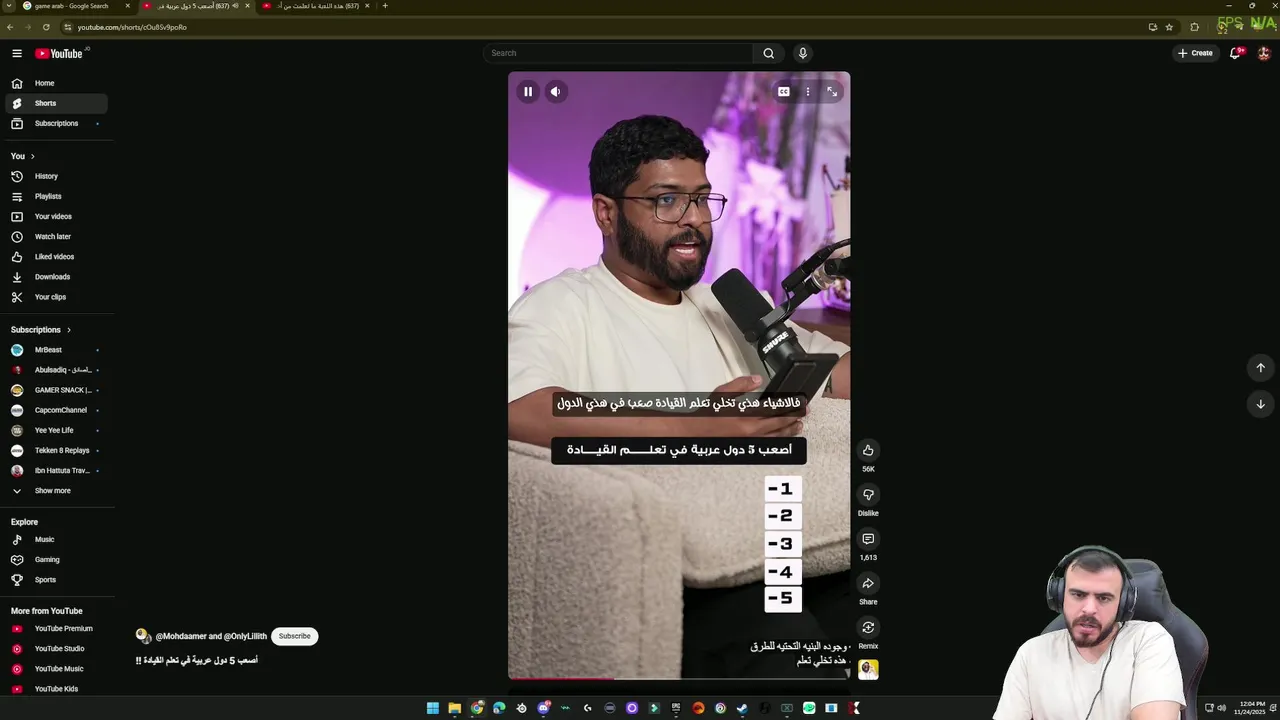Open the Create menu
The width and height of the screenshot is (1280, 720).
(x=1195, y=53)
